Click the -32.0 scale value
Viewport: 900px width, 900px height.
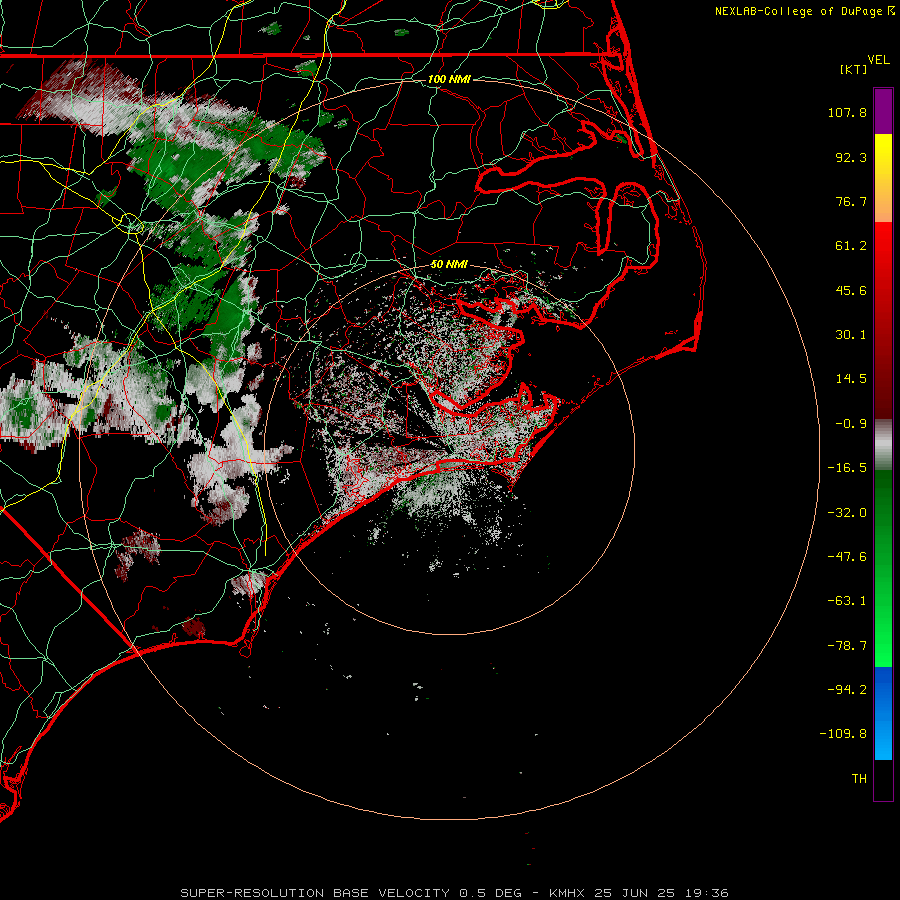(847, 513)
